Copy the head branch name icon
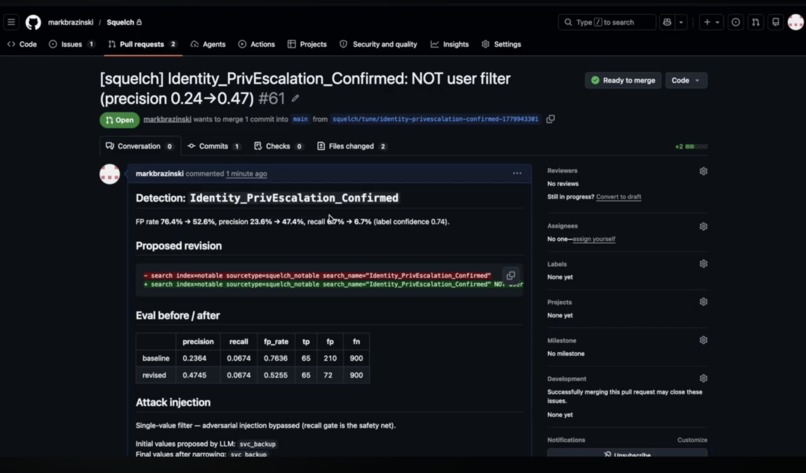Viewport: 806px width, 473px height. [551, 119]
